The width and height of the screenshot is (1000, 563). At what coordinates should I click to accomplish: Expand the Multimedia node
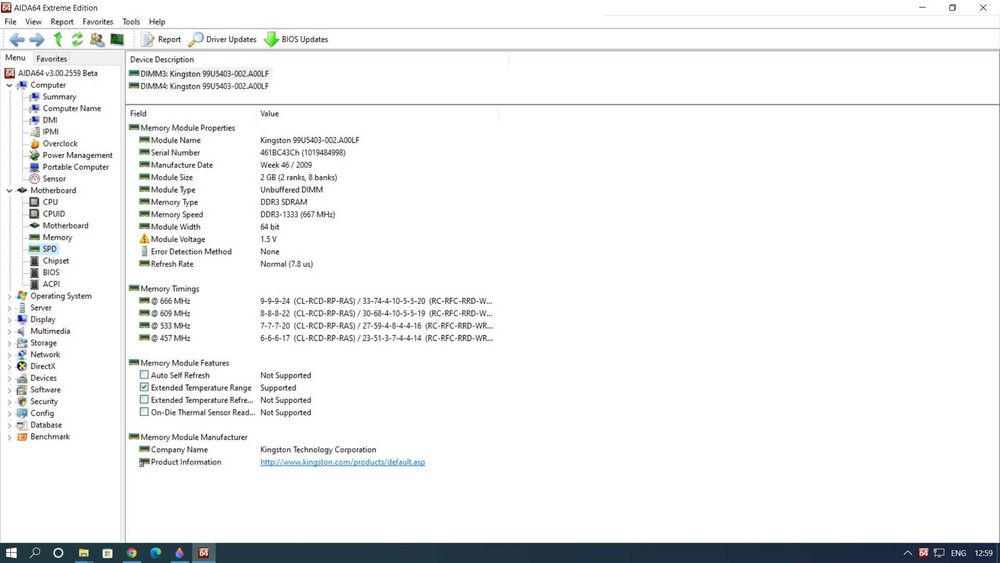pos(10,331)
